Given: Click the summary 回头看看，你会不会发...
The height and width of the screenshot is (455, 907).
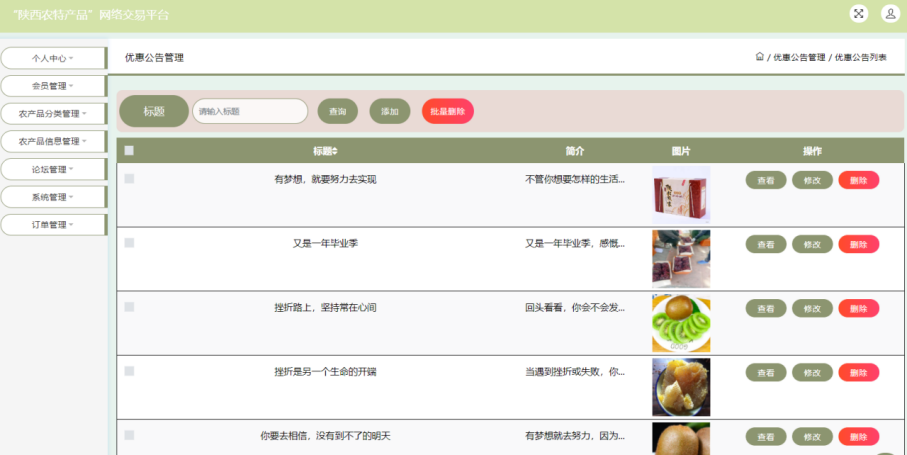Looking at the screenshot, I should (x=575, y=308).
